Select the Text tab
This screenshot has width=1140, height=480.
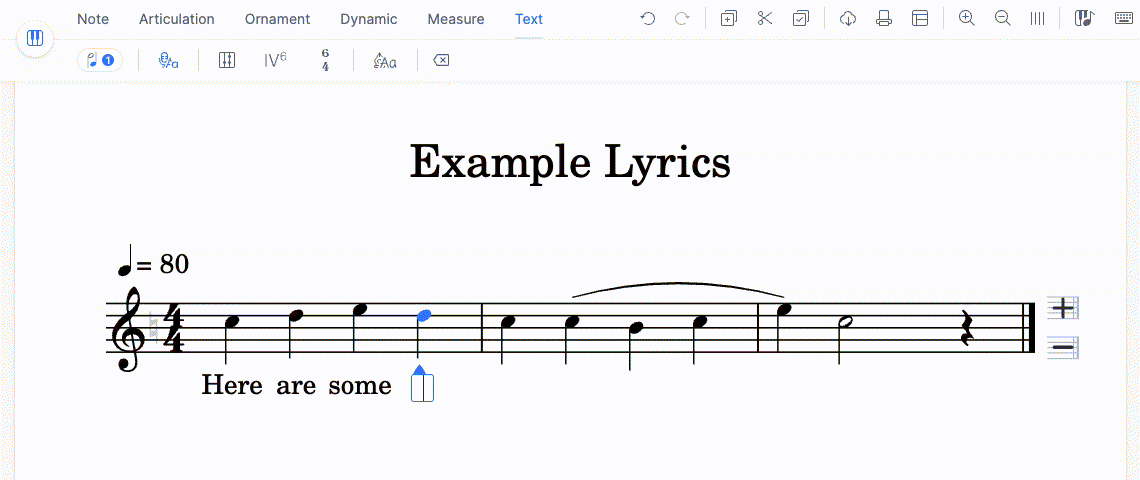pos(529,19)
